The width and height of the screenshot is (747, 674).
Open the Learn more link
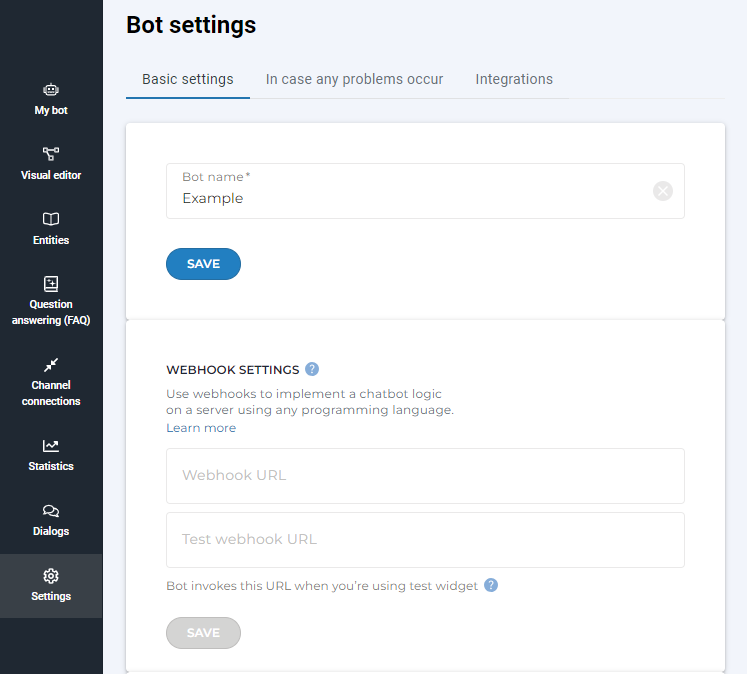[x=201, y=428]
